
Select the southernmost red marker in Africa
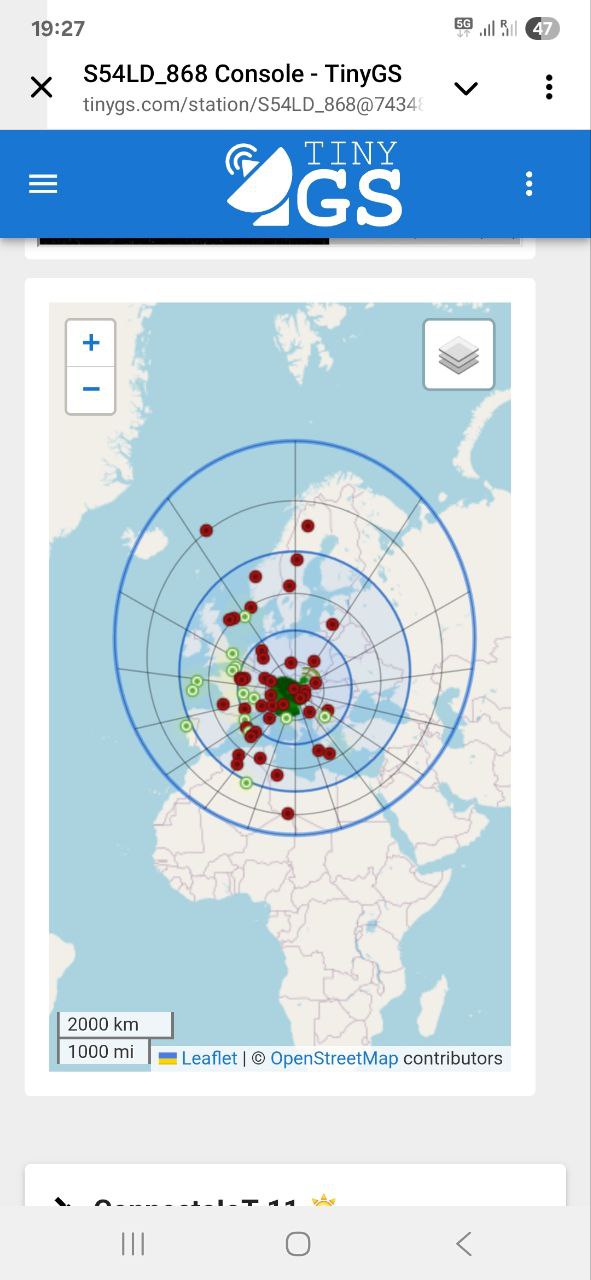pos(288,814)
